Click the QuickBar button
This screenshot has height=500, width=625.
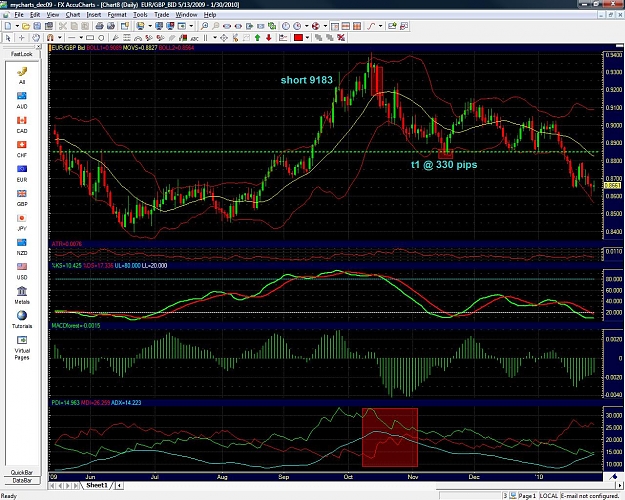tap(22, 472)
